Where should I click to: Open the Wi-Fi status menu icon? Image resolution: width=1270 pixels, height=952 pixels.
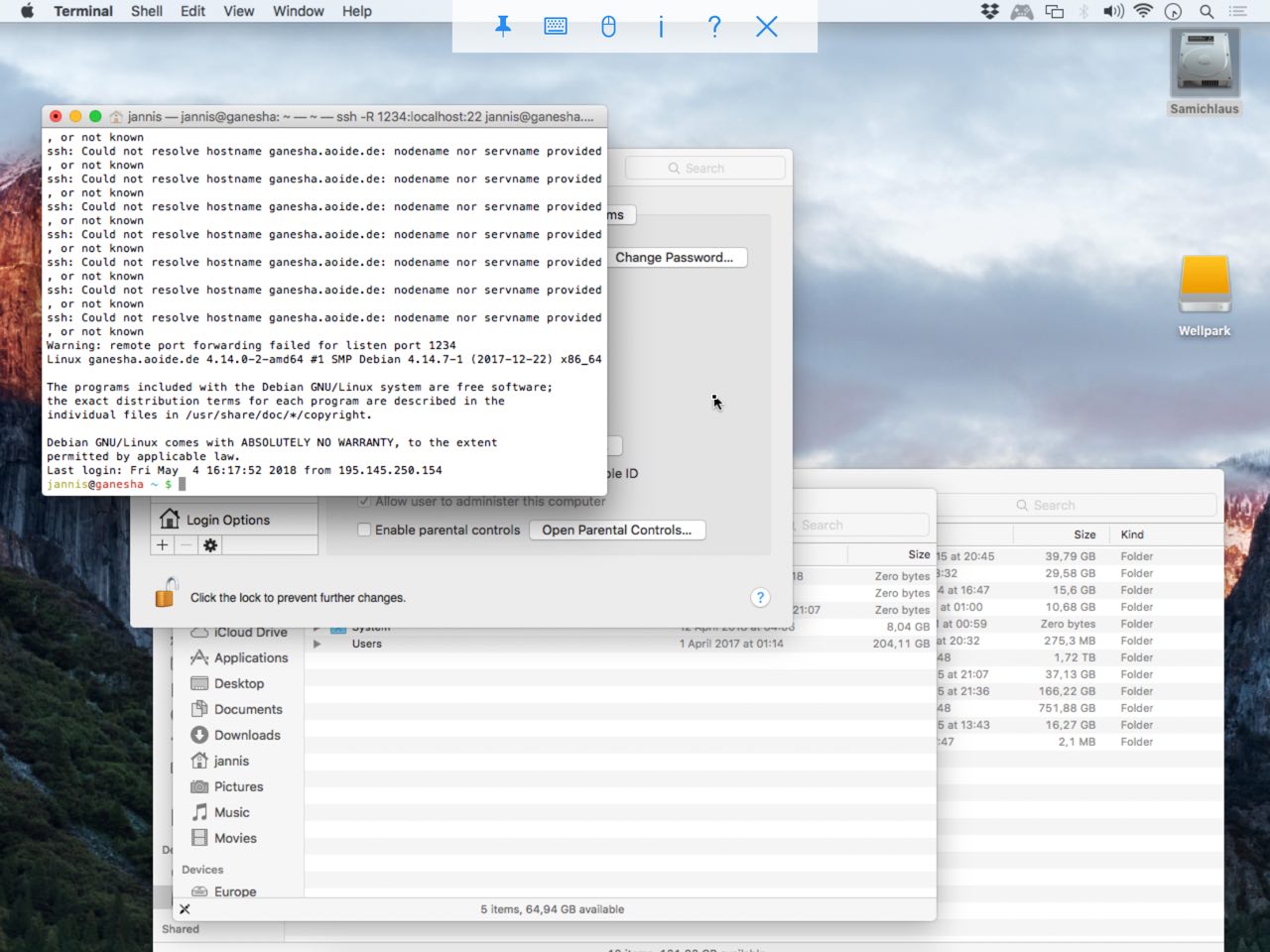click(1143, 12)
